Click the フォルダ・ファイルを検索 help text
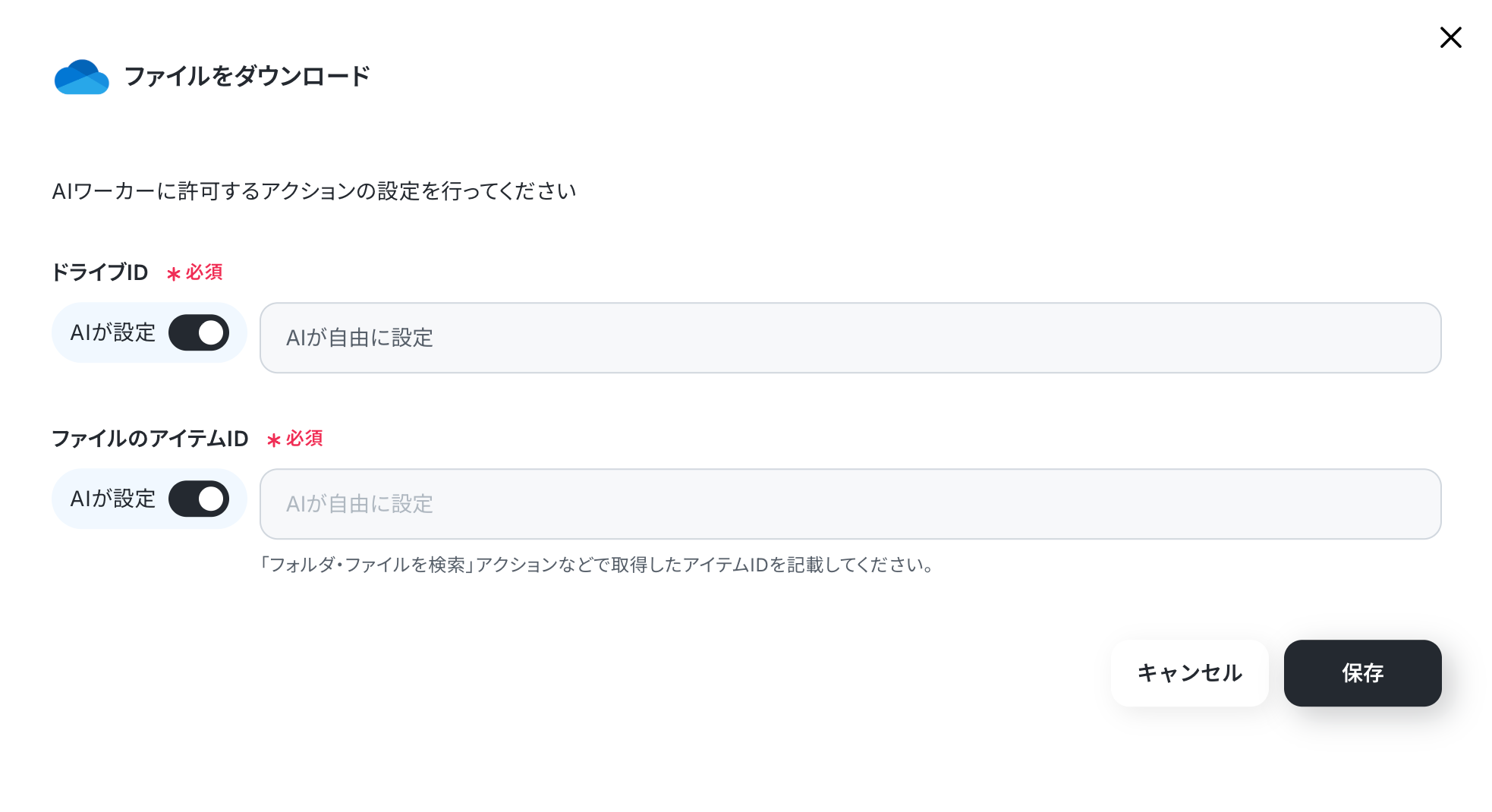This screenshot has height=812, width=1492. coord(367,565)
